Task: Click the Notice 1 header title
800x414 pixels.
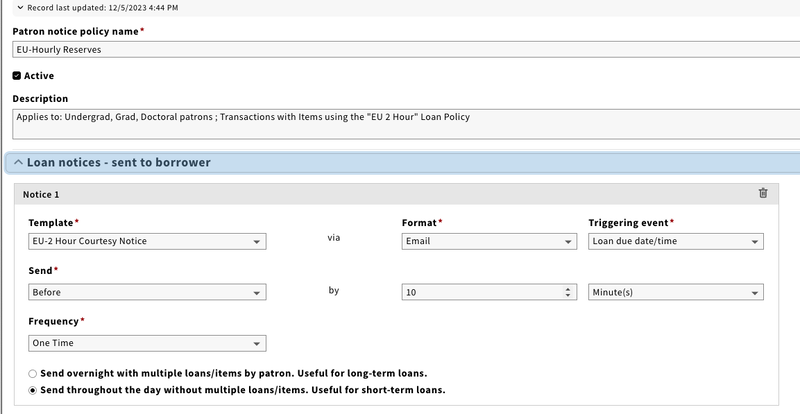Action: (42, 193)
